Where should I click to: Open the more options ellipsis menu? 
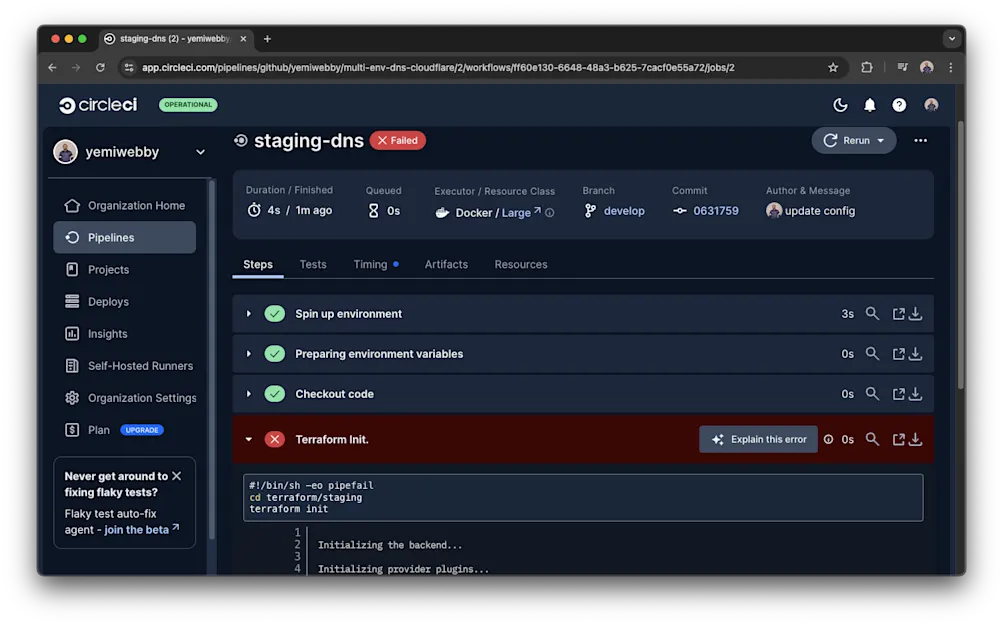pyautogui.click(x=920, y=140)
